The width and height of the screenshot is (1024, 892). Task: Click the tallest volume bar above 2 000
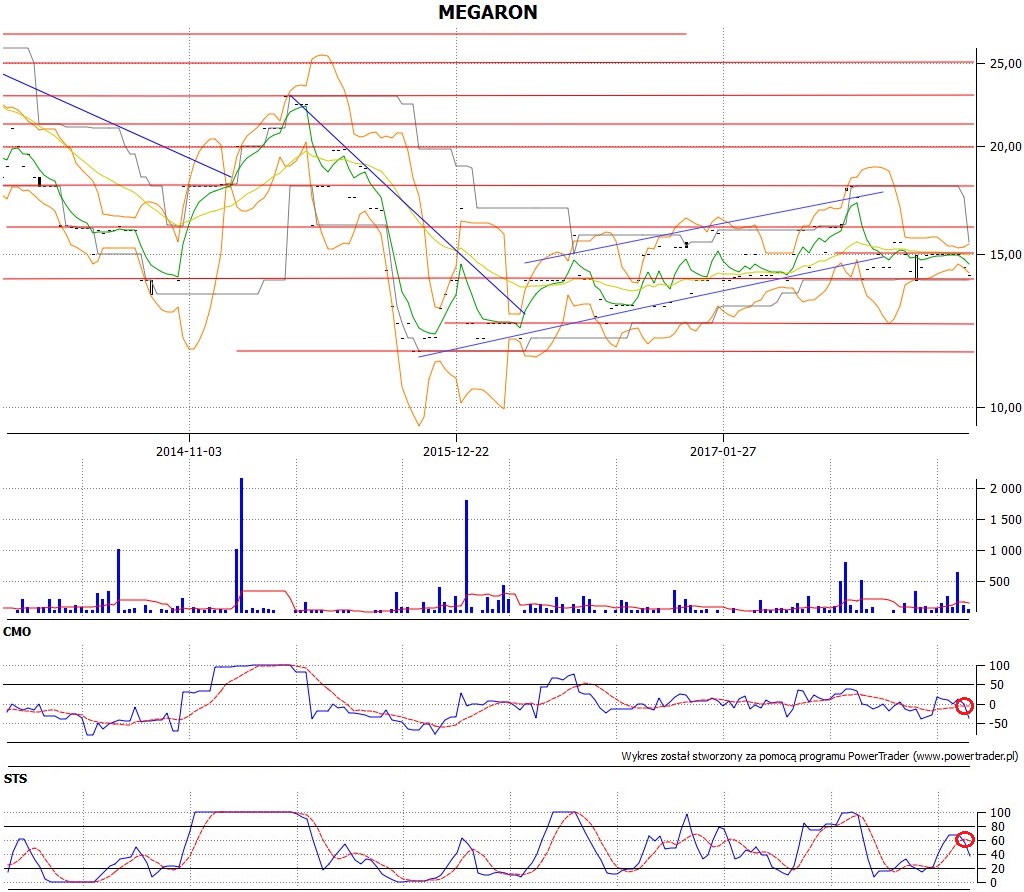(241, 545)
